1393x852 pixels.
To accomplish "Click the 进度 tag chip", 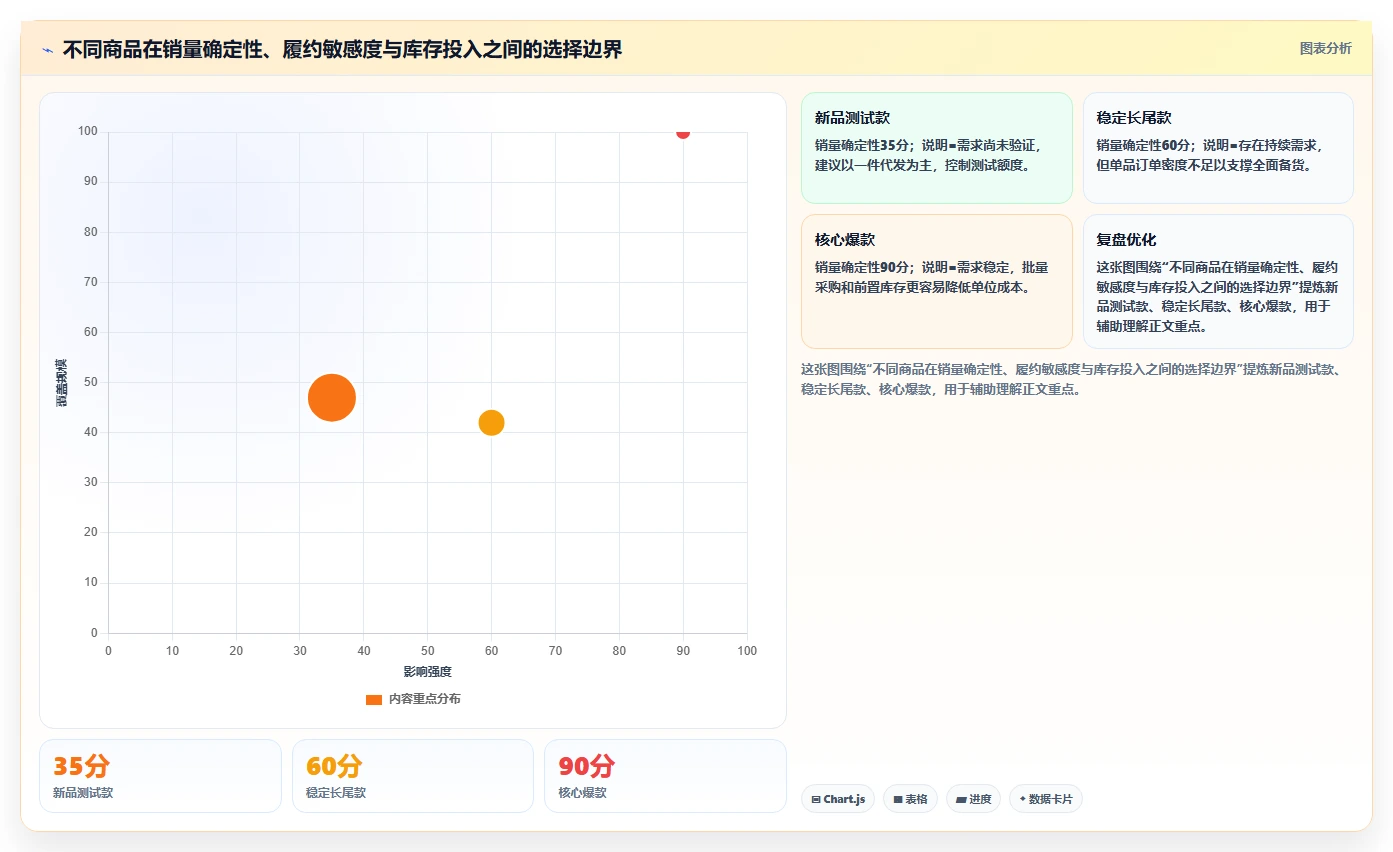I will [973, 799].
